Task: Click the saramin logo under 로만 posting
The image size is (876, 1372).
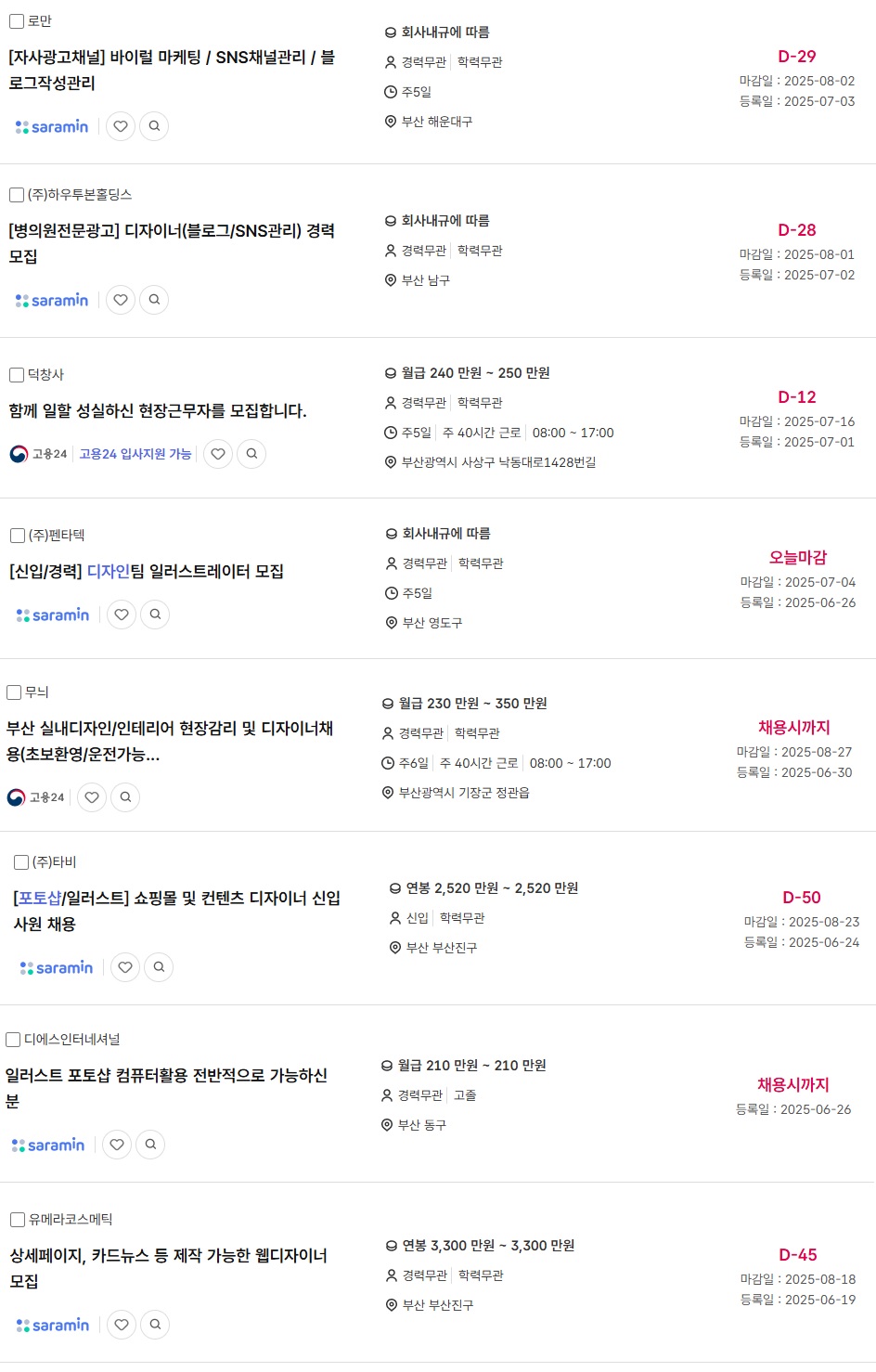Action: (x=52, y=126)
